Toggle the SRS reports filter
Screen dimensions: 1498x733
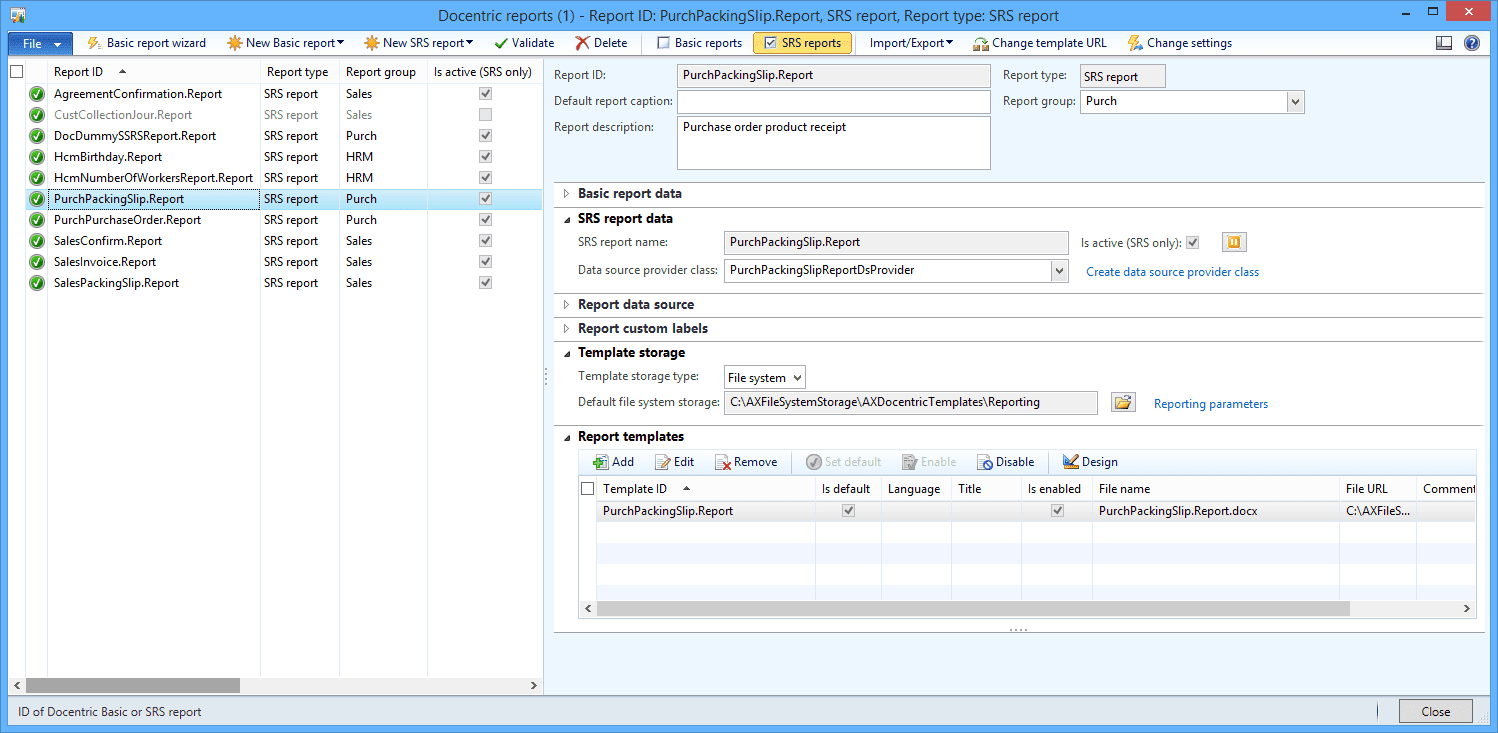click(x=802, y=43)
